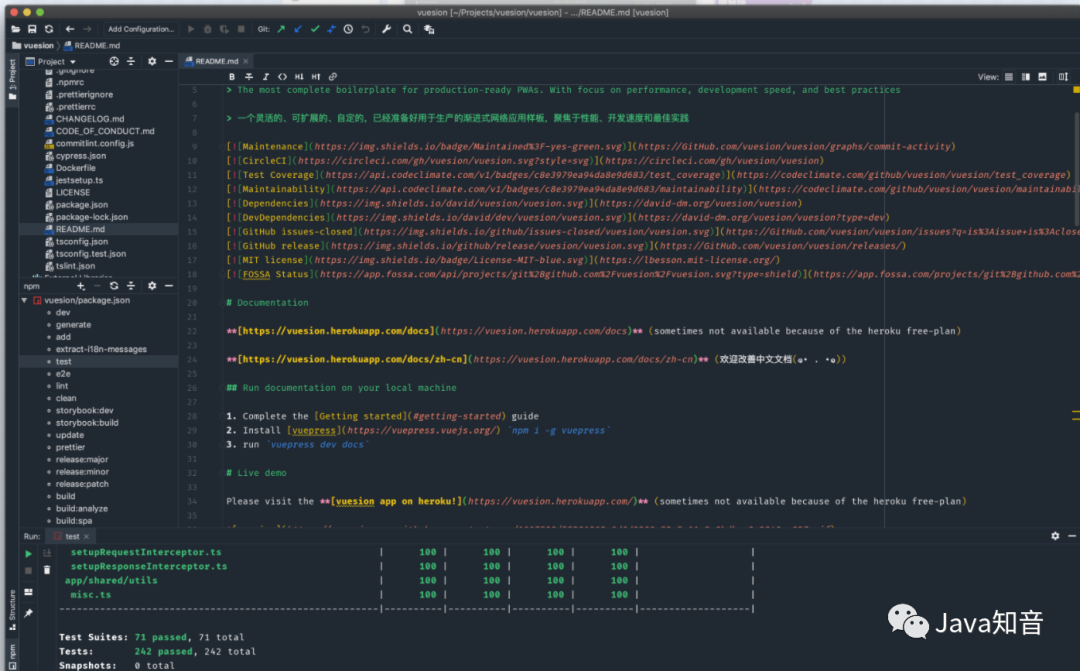The height and width of the screenshot is (671, 1080).
Task: Open Project panel gear options
Action: (x=152, y=61)
